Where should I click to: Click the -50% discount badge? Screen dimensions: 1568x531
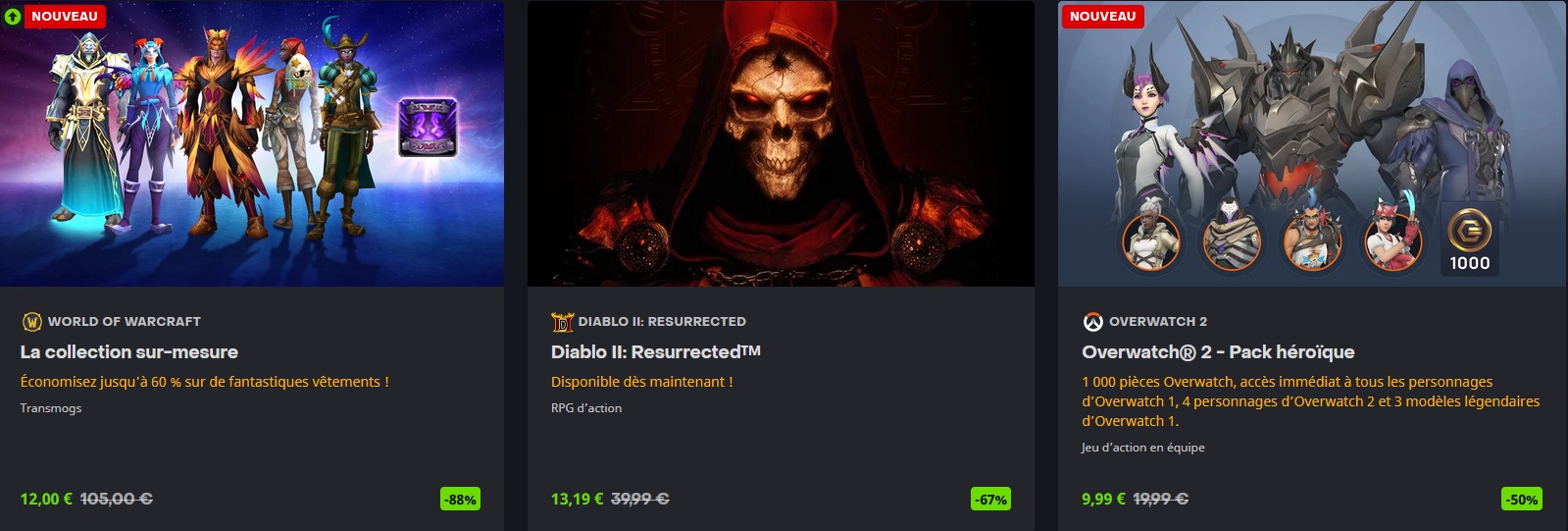(1522, 499)
